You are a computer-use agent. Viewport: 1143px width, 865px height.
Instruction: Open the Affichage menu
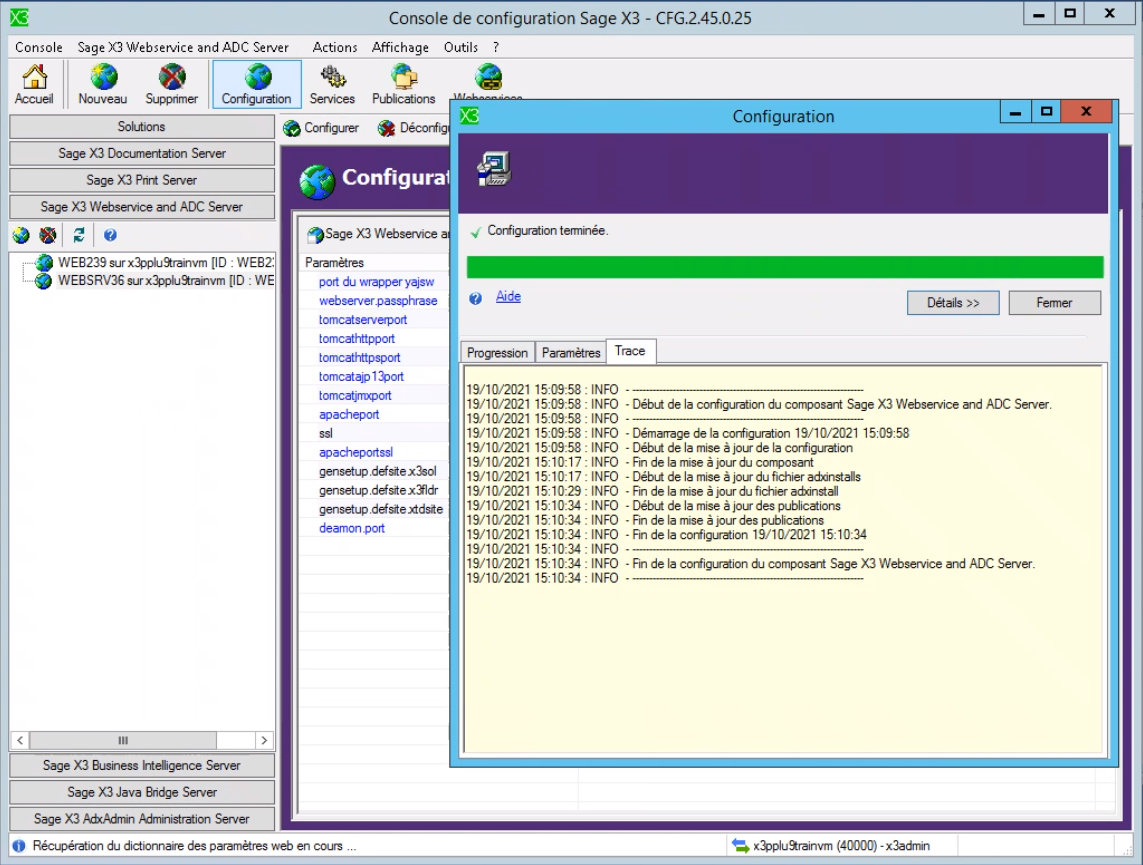(x=400, y=47)
